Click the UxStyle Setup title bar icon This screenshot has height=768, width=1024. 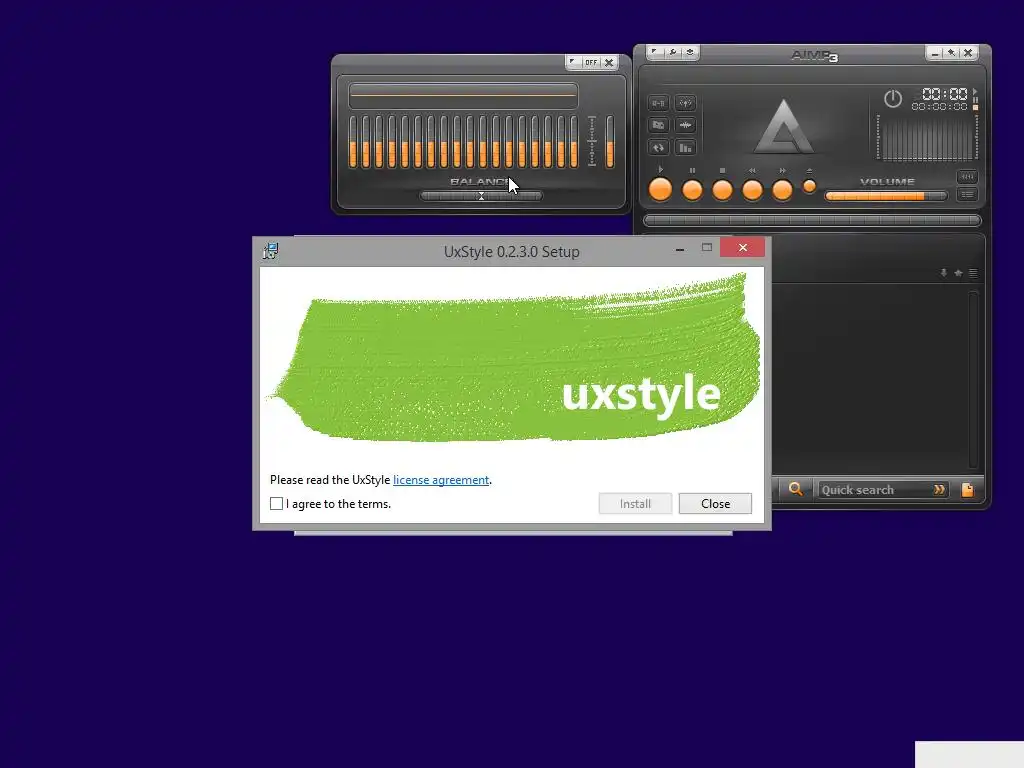tap(271, 251)
